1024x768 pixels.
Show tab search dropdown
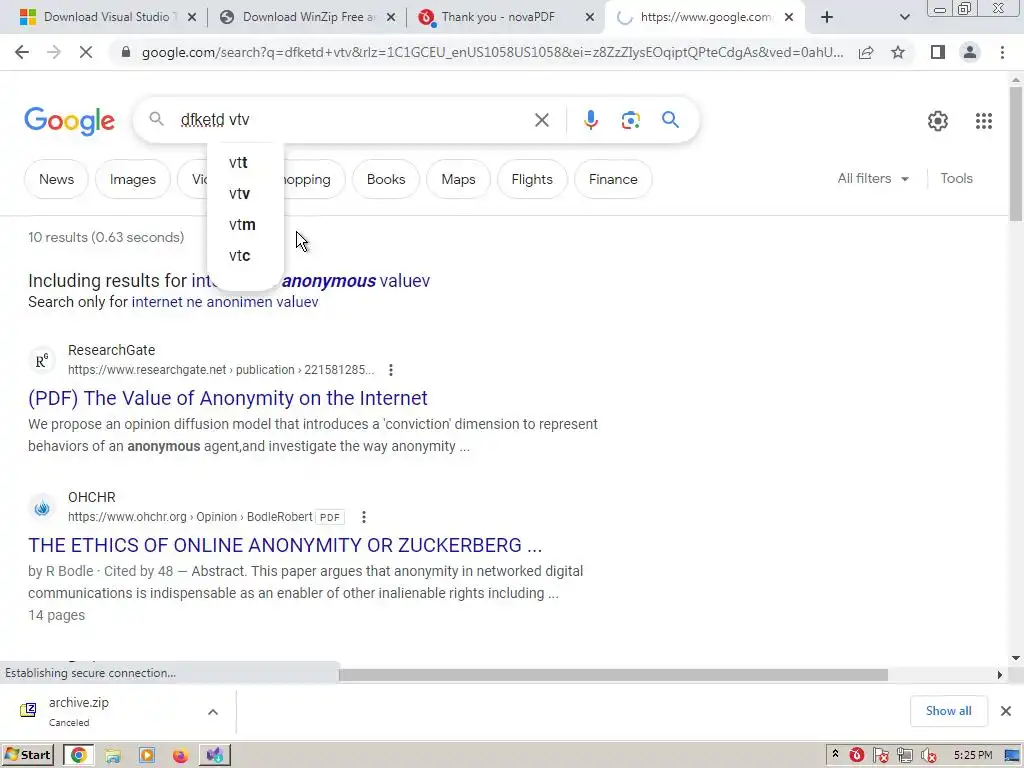click(904, 18)
